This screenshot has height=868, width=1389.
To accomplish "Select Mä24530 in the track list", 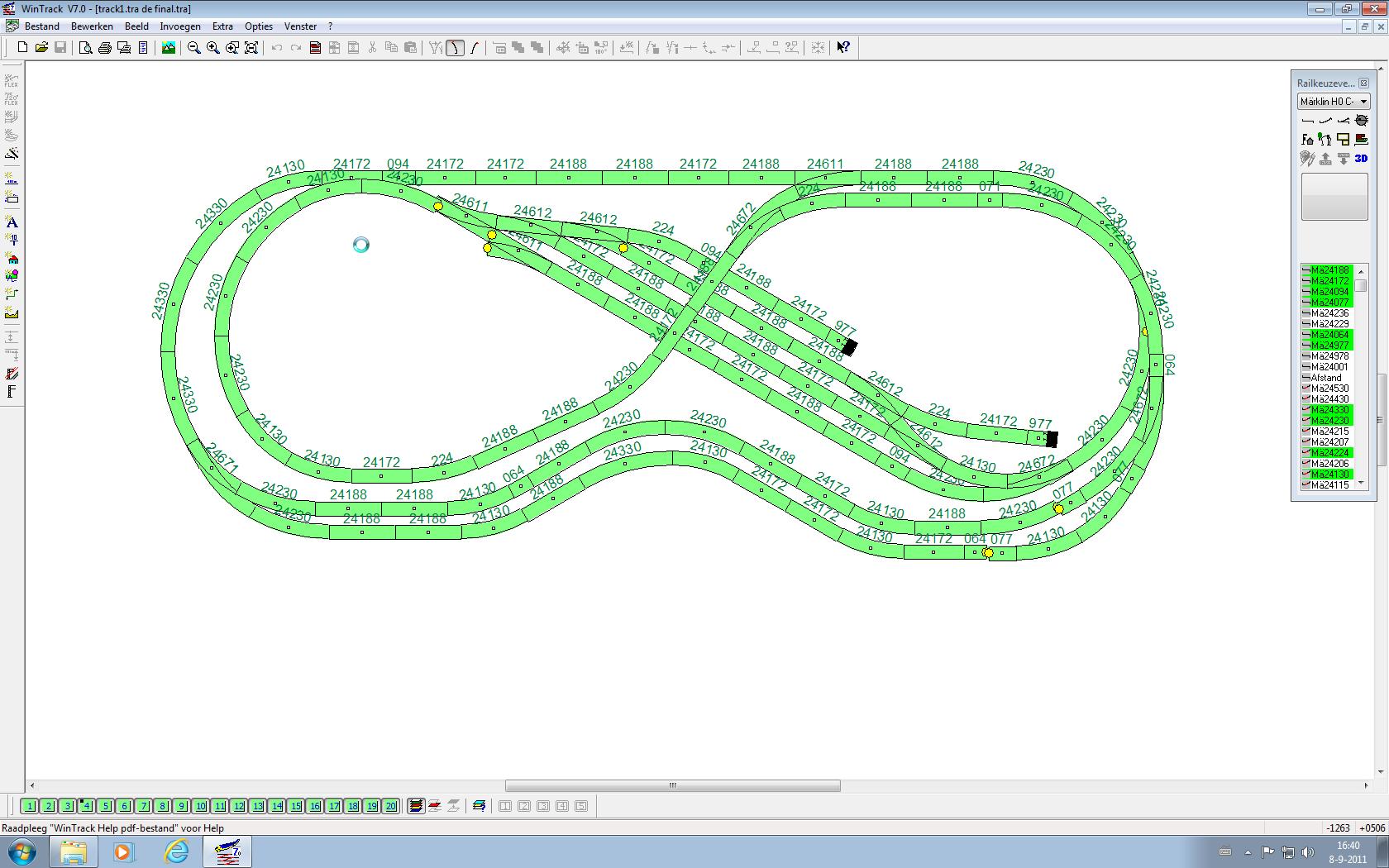I will pyautogui.click(x=1327, y=389).
